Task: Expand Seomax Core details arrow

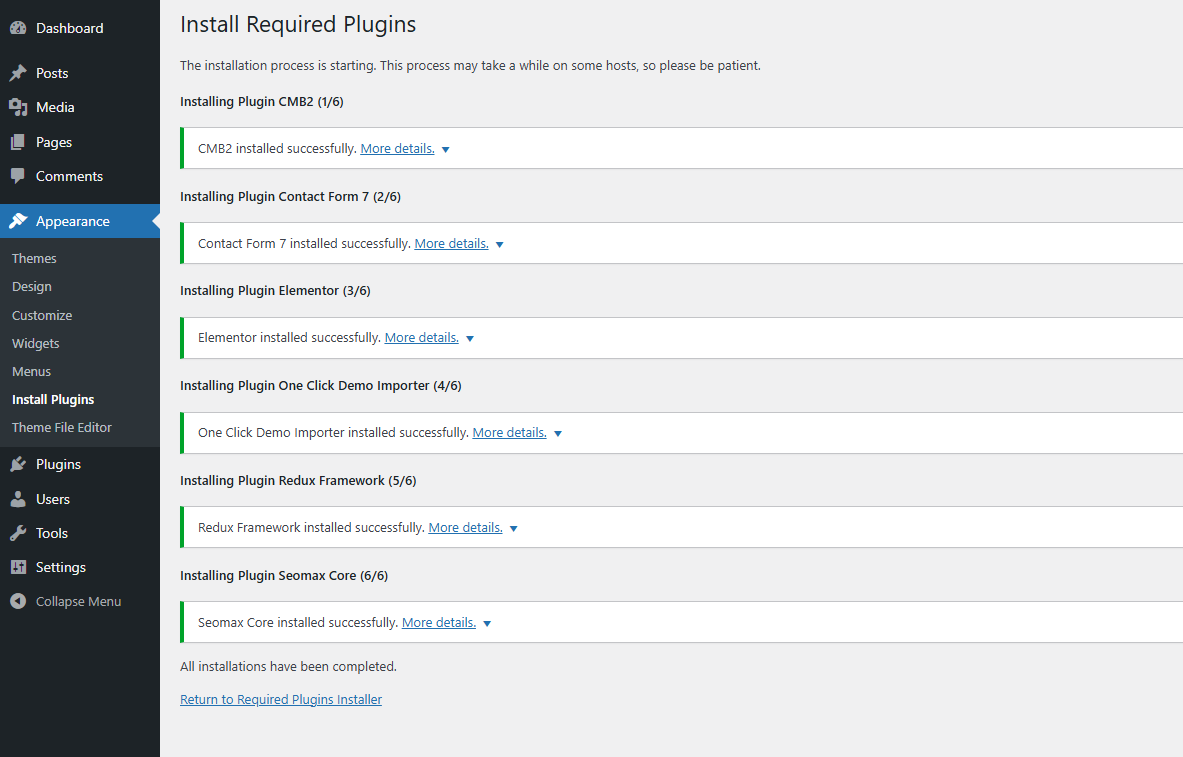Action: pyautogui.click(x=487, y=623)
